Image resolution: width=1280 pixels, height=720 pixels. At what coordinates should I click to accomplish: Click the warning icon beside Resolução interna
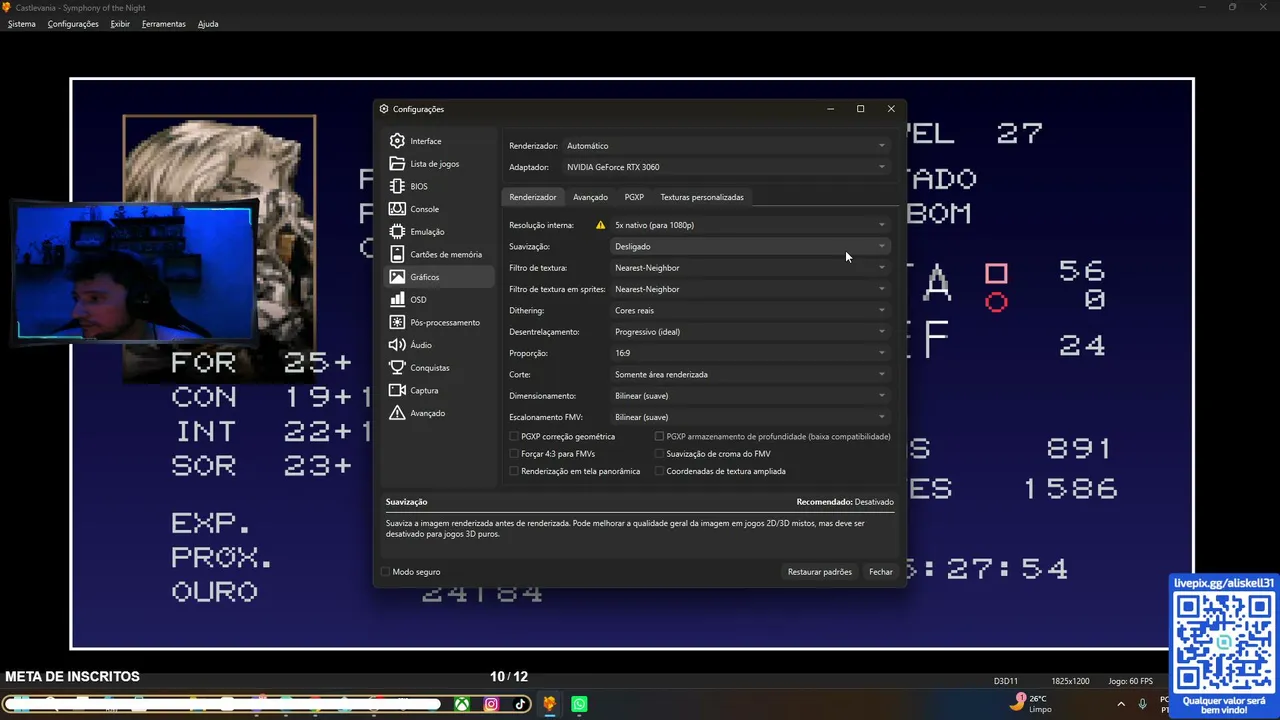601,225
